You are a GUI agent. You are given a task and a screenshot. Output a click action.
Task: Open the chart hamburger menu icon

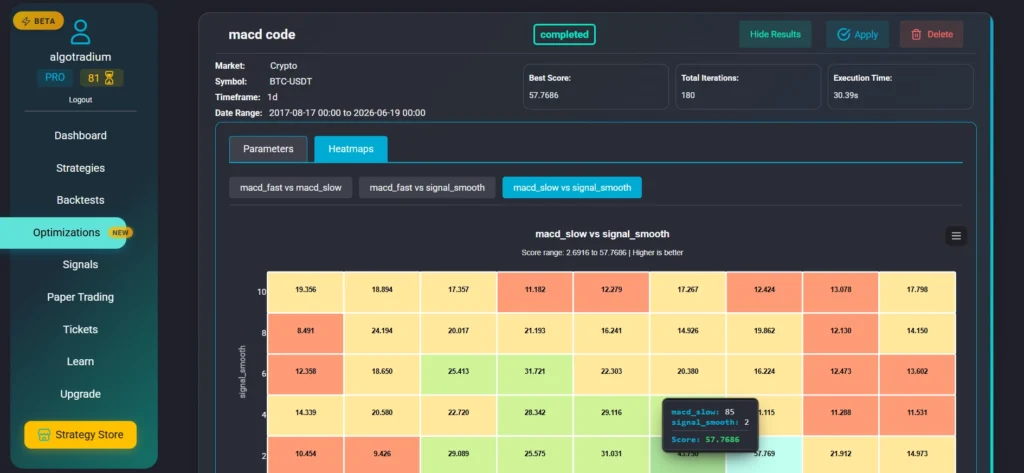tap(956, 236)
